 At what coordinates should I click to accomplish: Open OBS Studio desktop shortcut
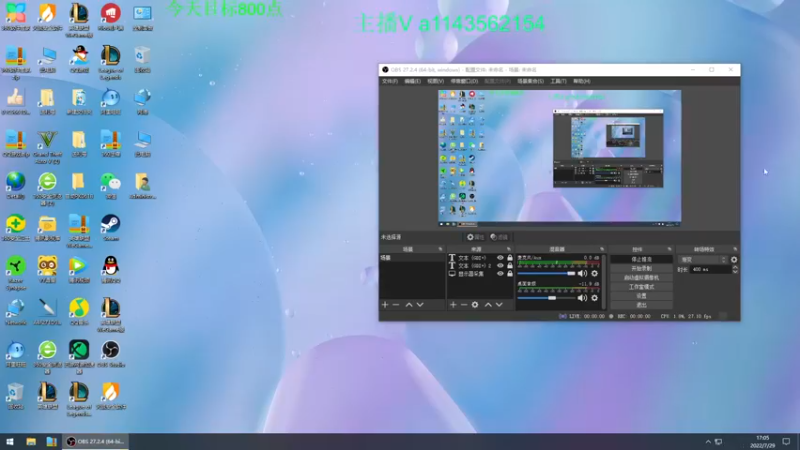(x=110, y=354)
